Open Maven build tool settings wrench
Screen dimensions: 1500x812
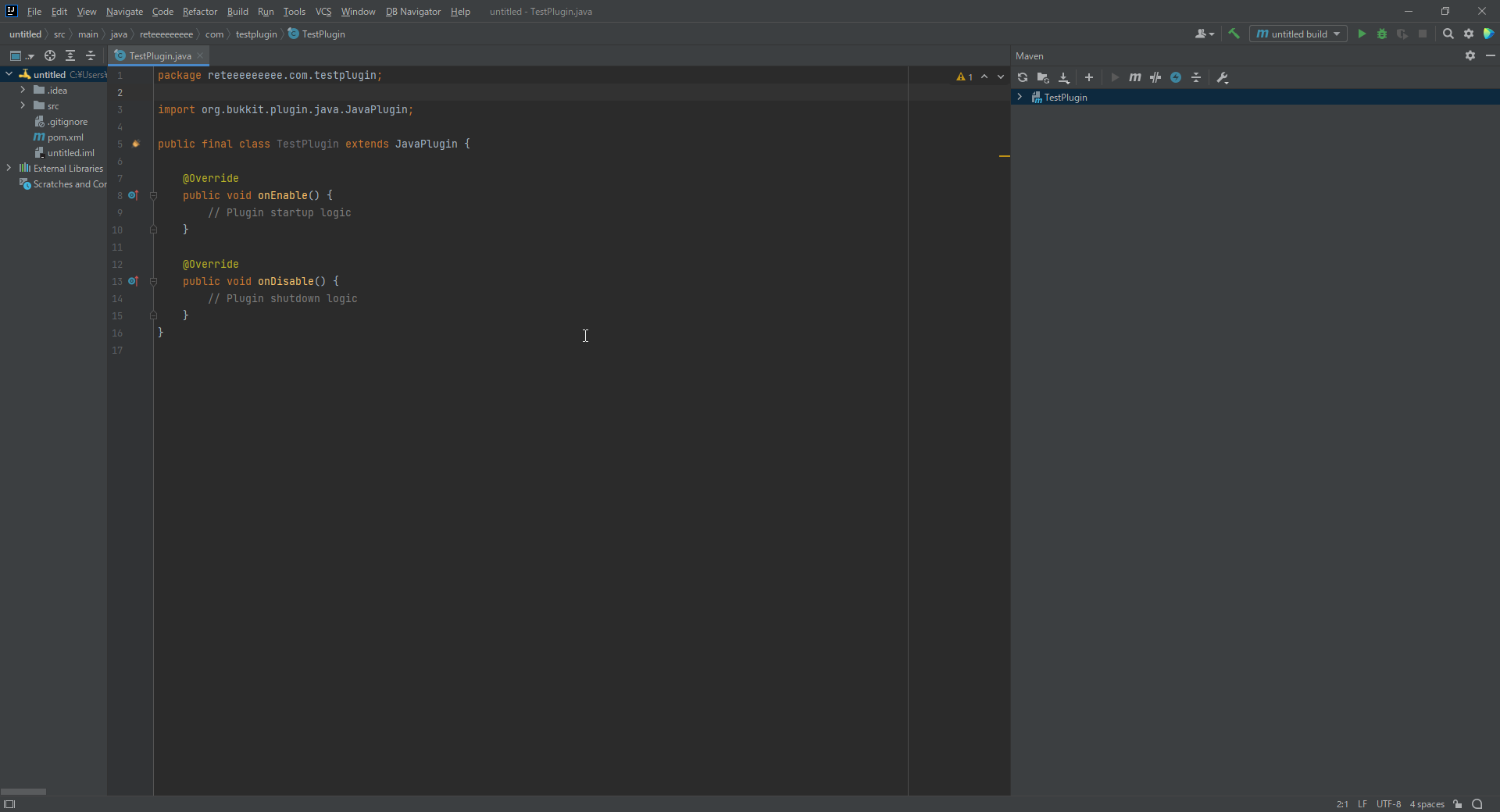point(1223,77)
